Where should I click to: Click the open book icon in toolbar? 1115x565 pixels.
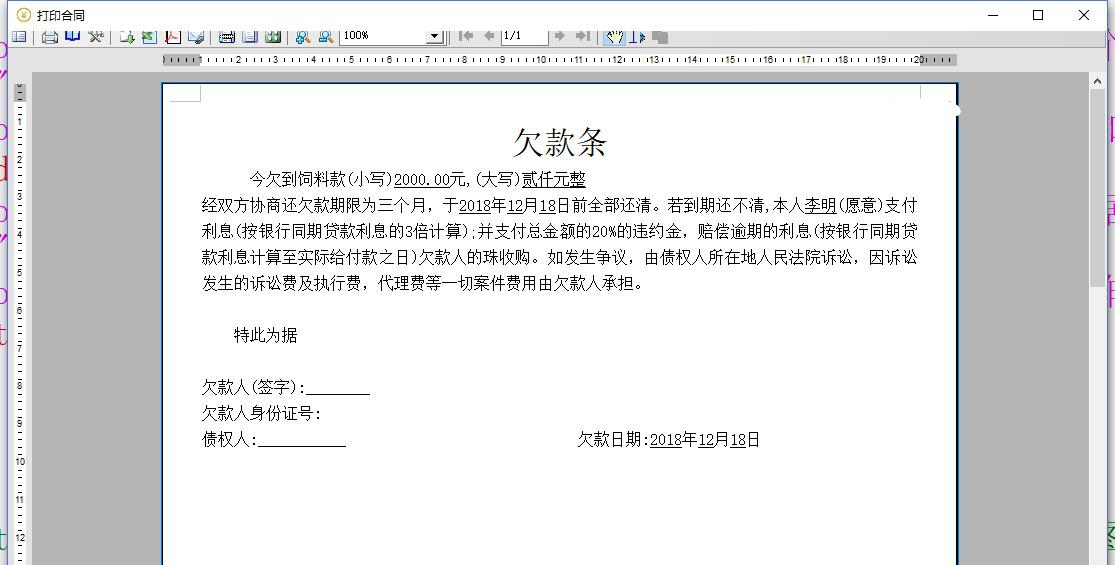point(73,36)
